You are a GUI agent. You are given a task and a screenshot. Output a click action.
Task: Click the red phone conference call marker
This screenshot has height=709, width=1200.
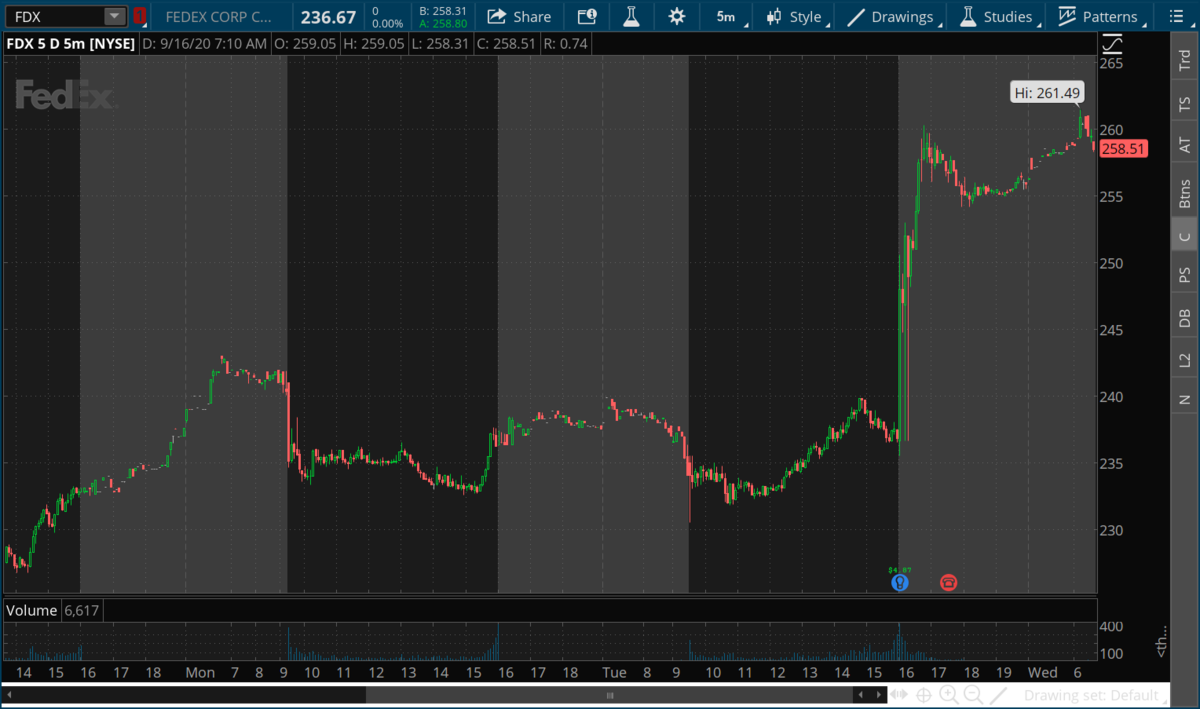948,582
